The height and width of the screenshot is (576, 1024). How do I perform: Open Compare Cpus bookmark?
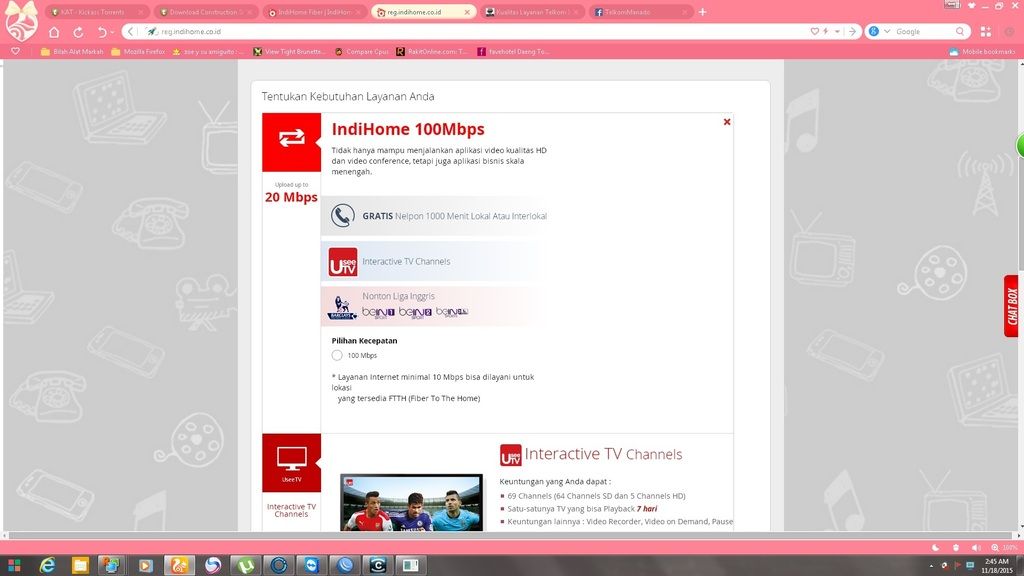(361, 51)
